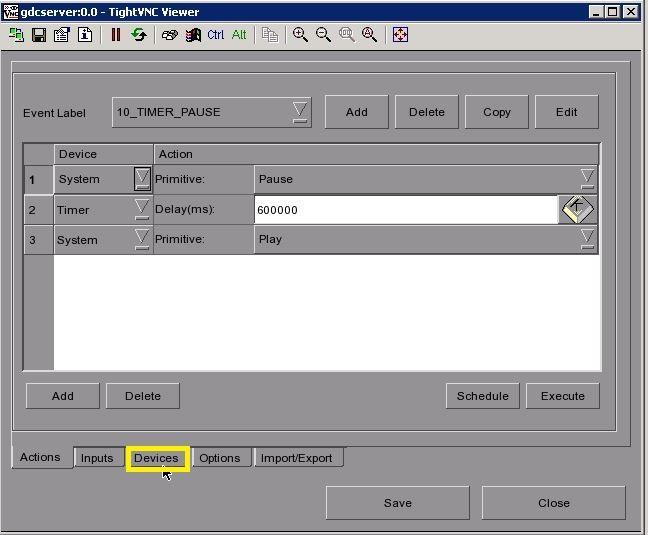648x535 pixels.
Task: Maximize the TightVNC Viewer window
Action: pyautogui.click(x=613, y=12)
